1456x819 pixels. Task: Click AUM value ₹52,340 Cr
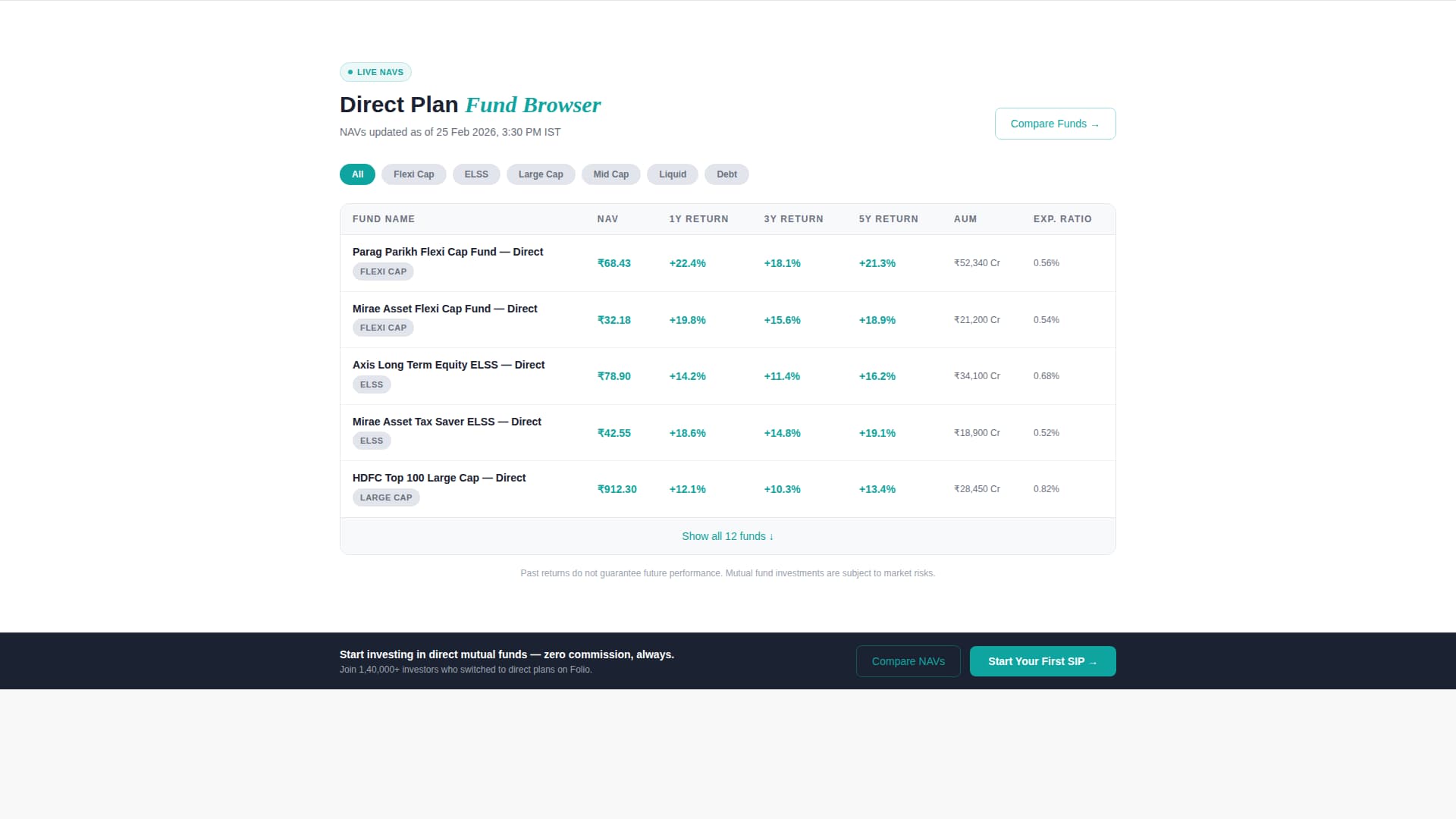click(x=977, y=263)
